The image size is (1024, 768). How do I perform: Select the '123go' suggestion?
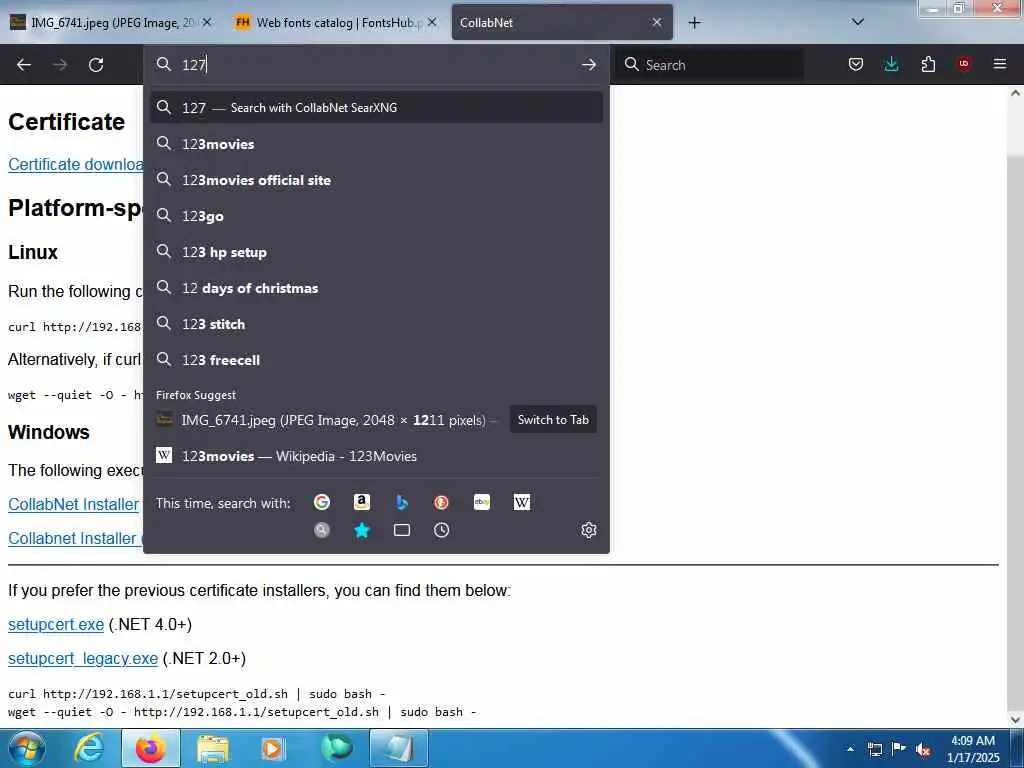[x=376, y=216]
